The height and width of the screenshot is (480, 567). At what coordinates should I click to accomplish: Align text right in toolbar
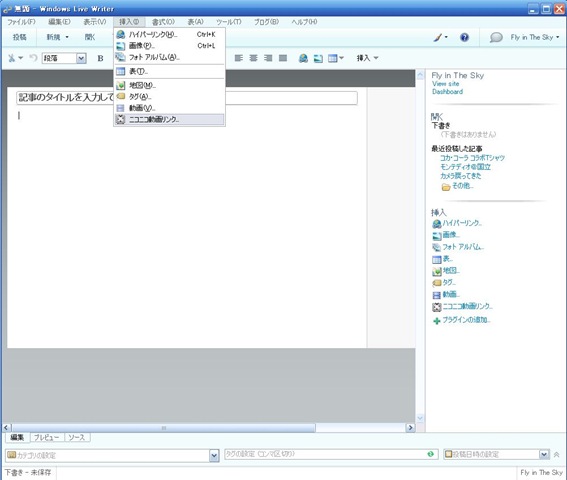coord(268,58)
